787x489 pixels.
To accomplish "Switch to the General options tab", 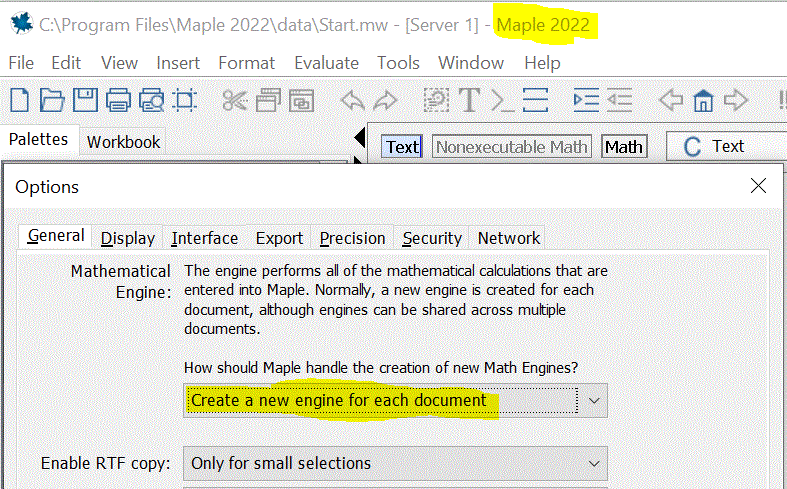I will click(x=55, y=235).
